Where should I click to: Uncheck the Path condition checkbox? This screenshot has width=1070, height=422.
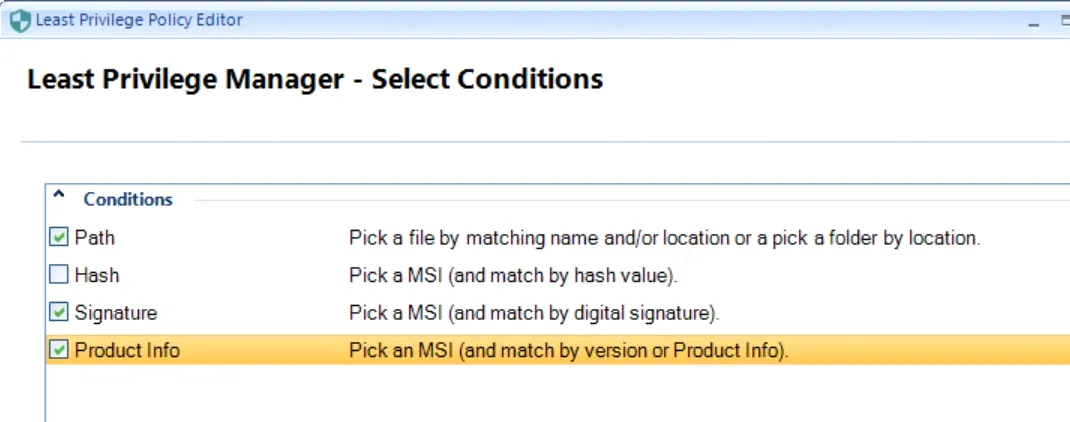[59, 238]
